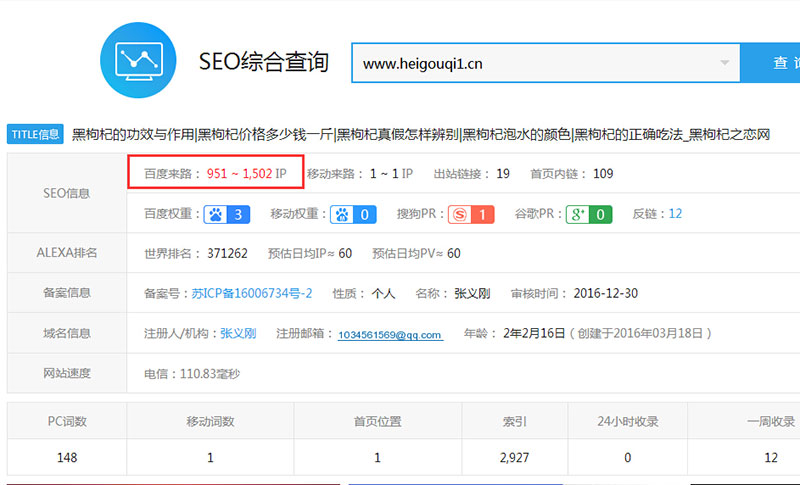Click the domain age 2年2月16日
Image resolution: width=800 pixels, height=485 pixels.
click(534, 334)
